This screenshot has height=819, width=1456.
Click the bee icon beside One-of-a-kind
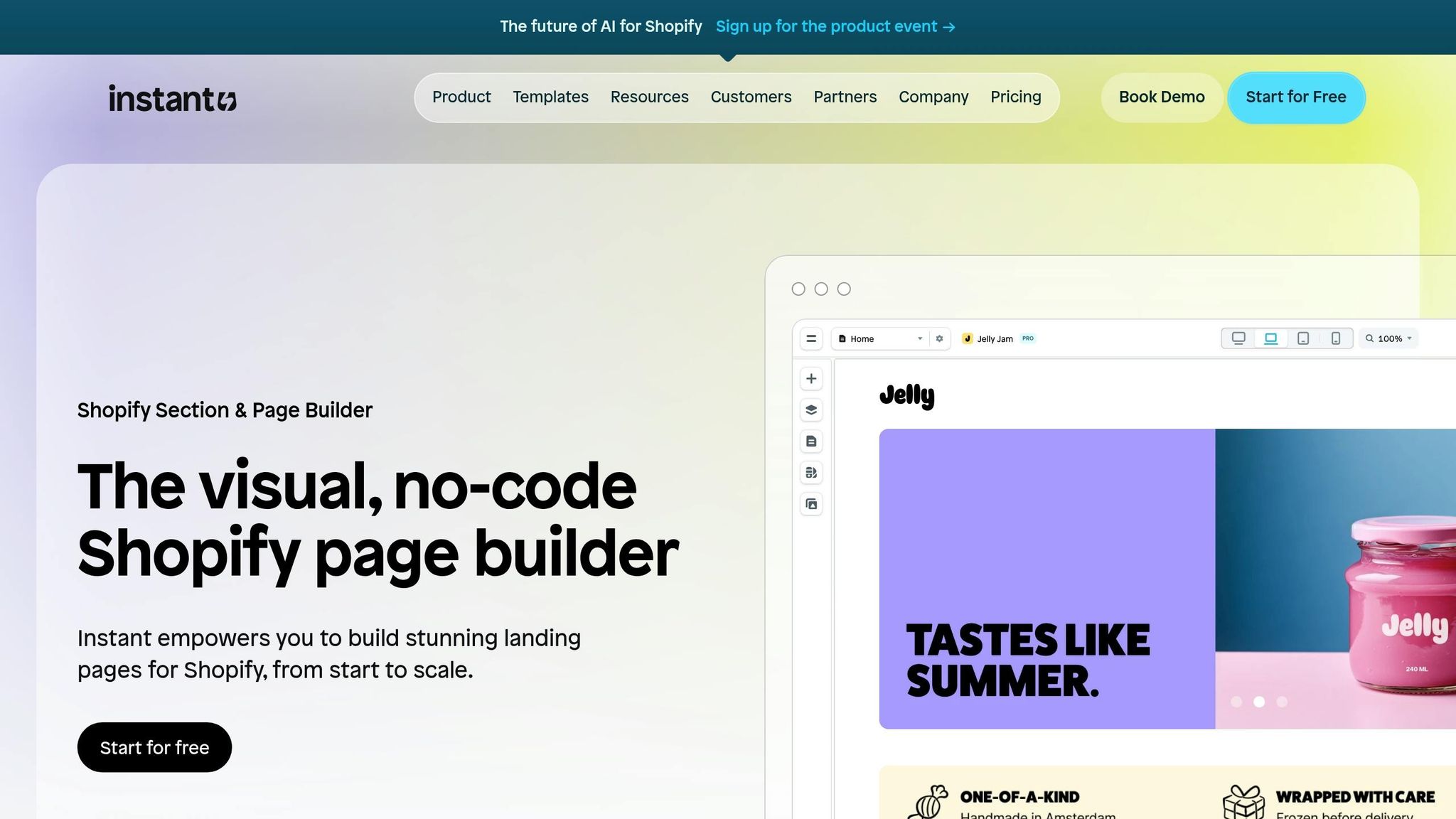pyautogui.click(x=928, y=802)
